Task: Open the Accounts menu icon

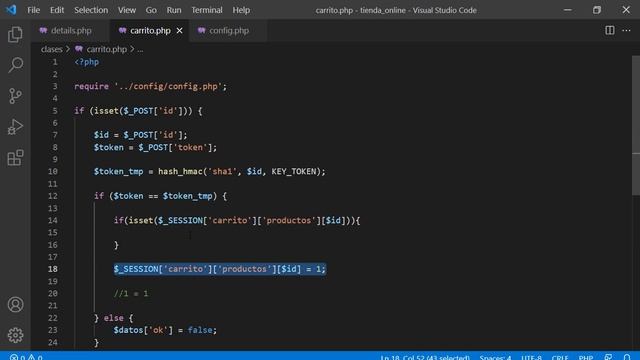Action: click(15, 304)
